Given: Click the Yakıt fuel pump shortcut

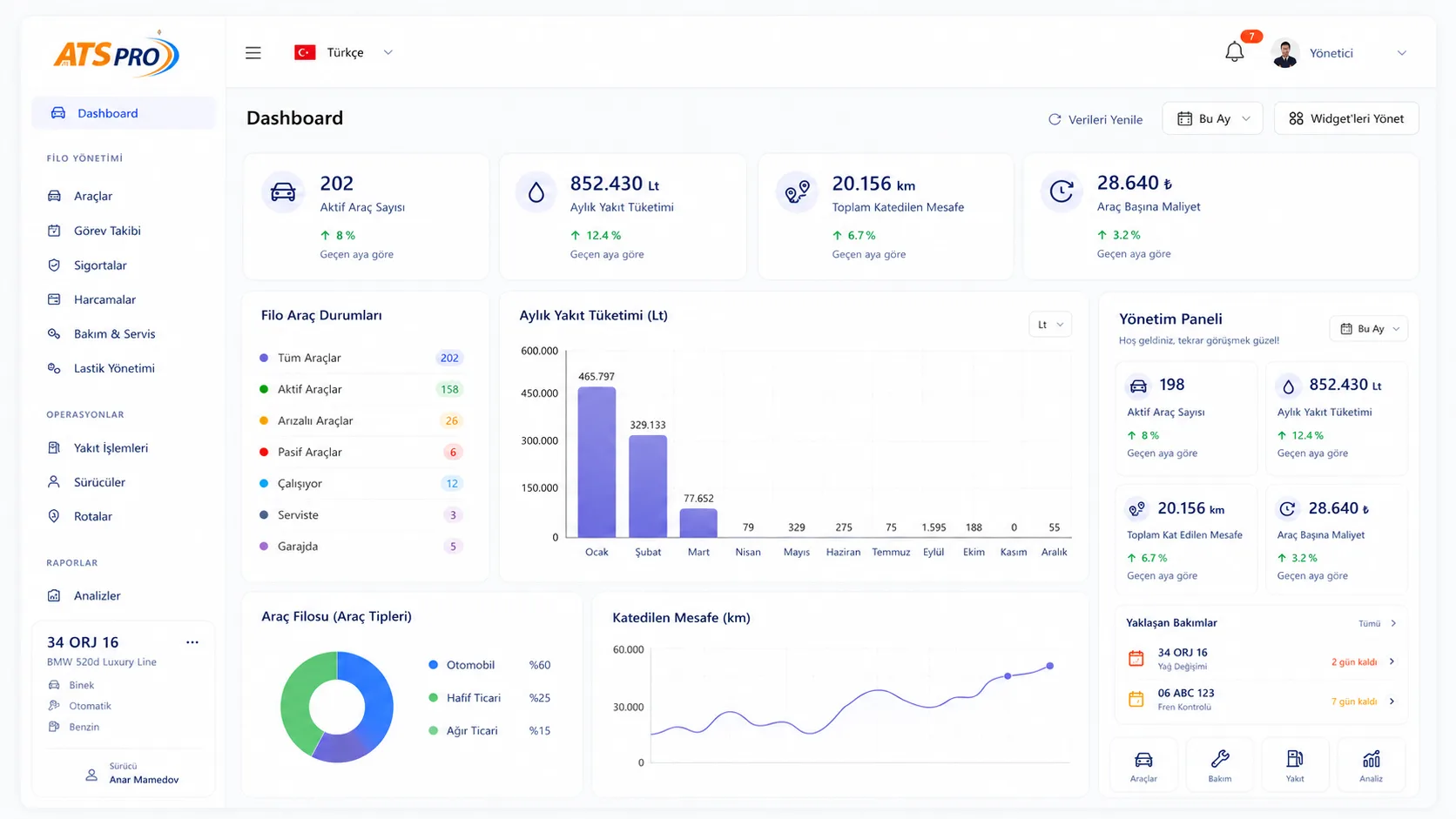Looking at the screenshot, I should click(1295, 765).
